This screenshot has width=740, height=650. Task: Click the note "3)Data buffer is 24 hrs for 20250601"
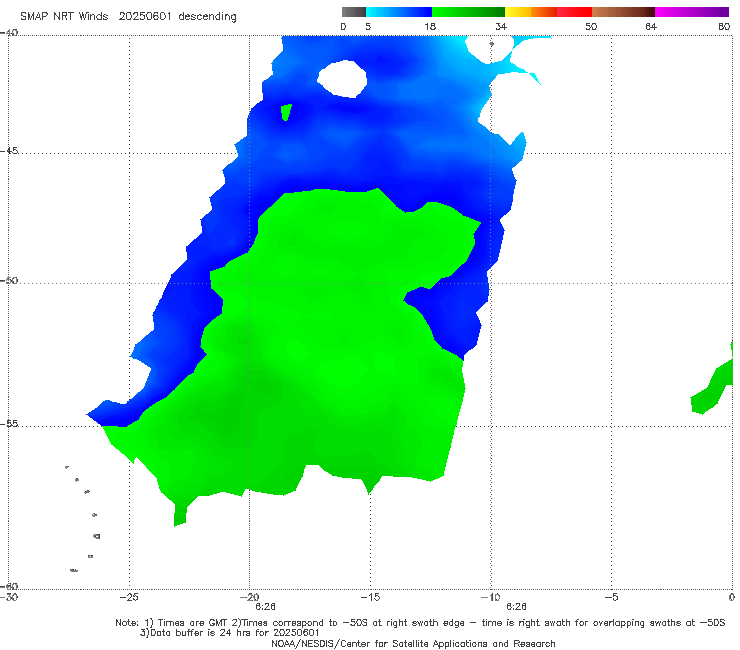[x=230, y=633]
